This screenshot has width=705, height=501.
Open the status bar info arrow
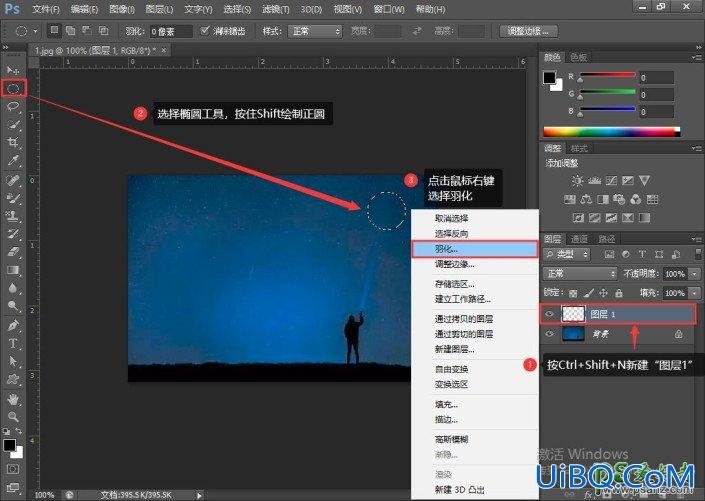(199, 495)
